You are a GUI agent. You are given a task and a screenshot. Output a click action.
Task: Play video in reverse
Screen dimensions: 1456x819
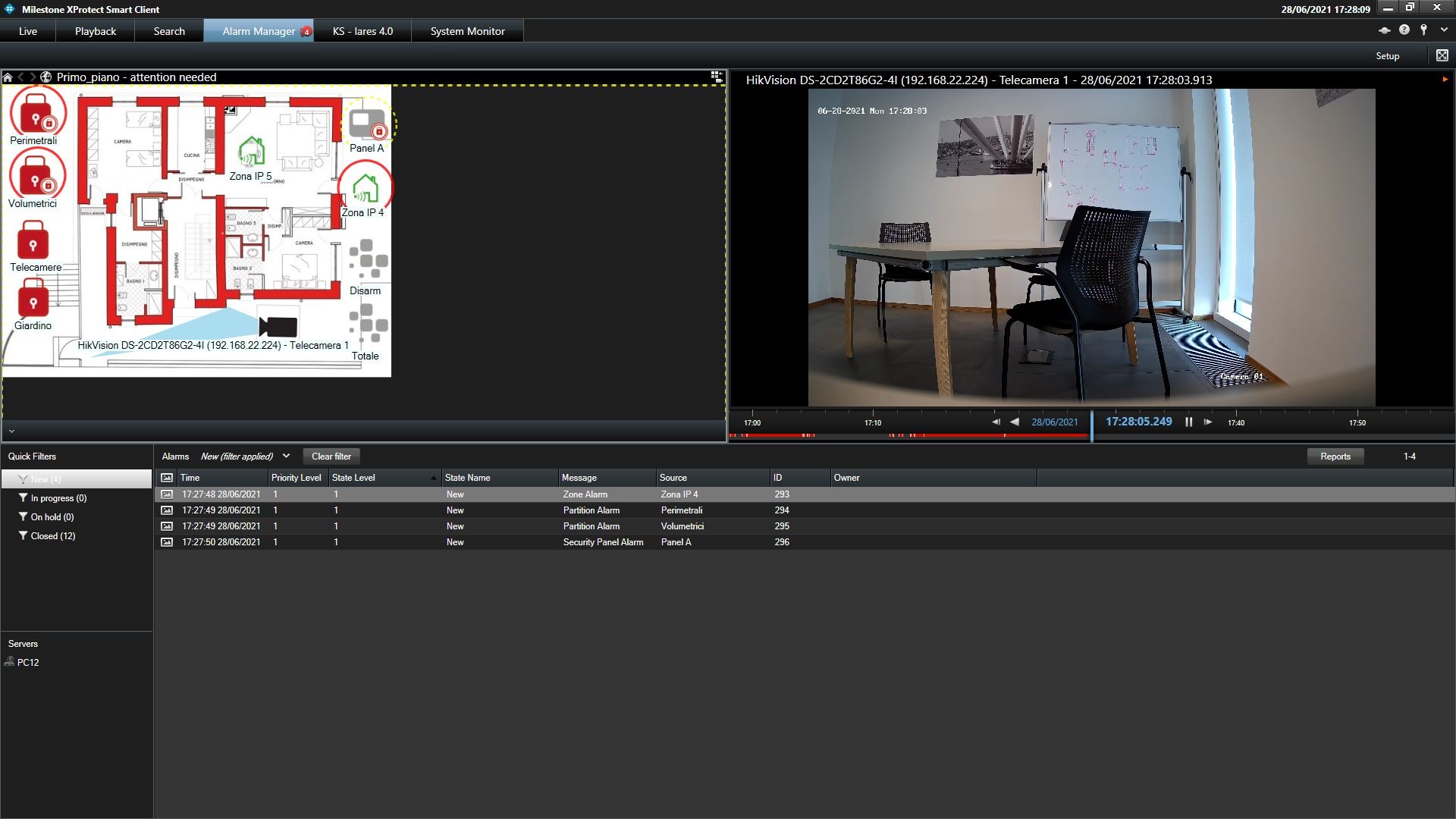(x=1015, y=422)
